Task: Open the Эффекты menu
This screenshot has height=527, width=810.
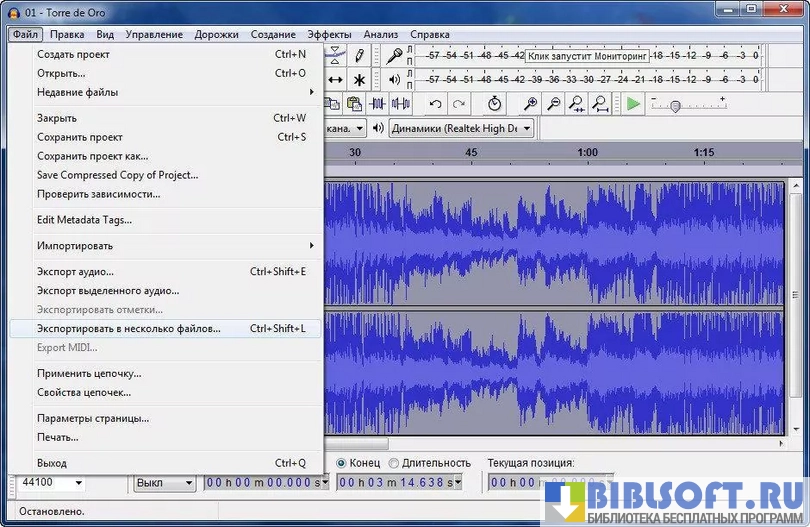Action: (x=329, y=34)
